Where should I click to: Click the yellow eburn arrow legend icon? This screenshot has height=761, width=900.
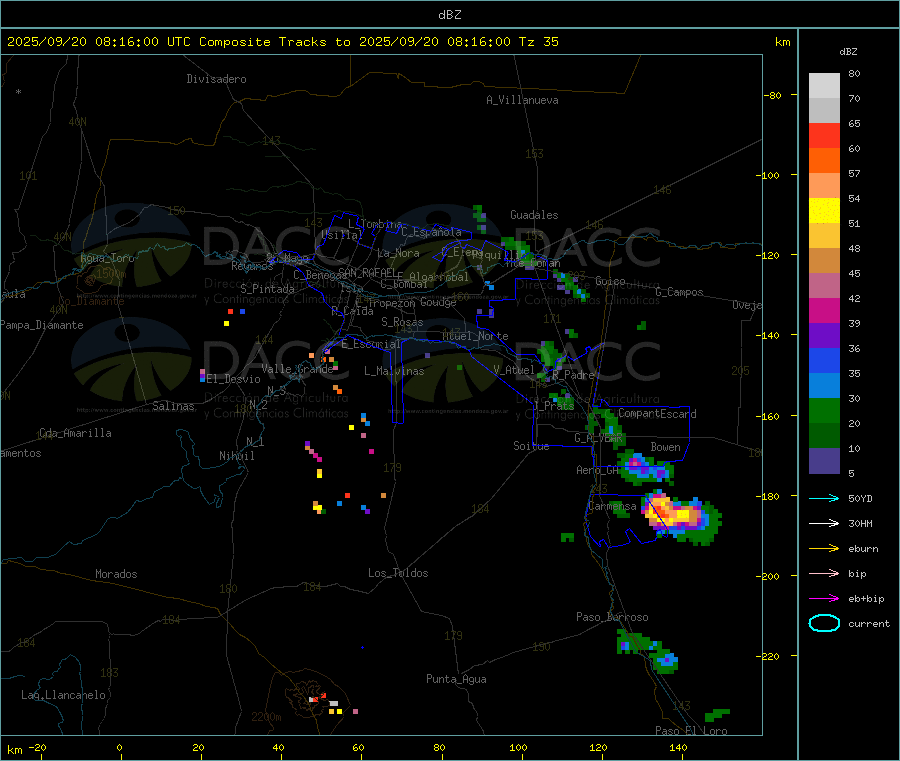pyautogui.click(x=824, y=549)
